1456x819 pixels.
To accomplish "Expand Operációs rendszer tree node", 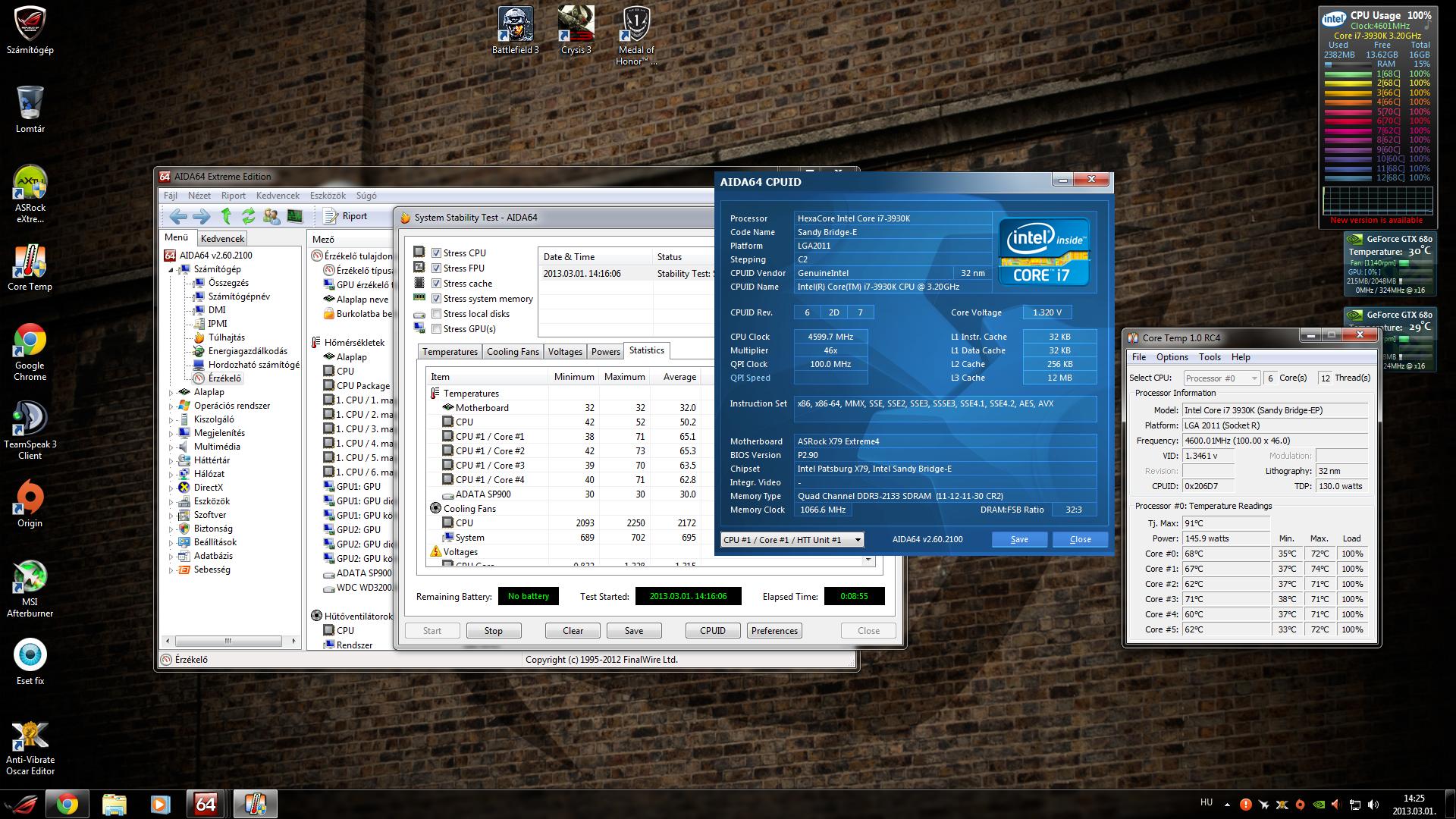I will point(171,406).
